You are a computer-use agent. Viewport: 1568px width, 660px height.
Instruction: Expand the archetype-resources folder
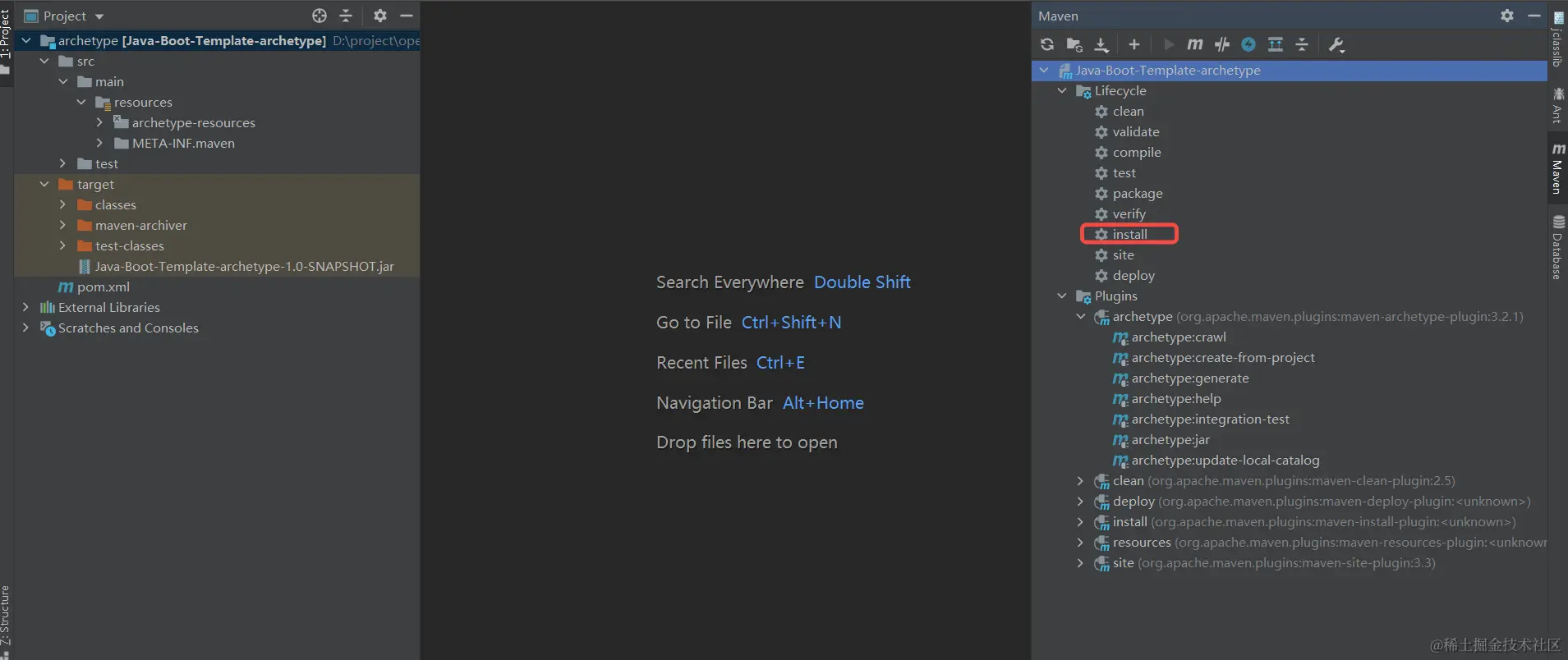(99, 122)
